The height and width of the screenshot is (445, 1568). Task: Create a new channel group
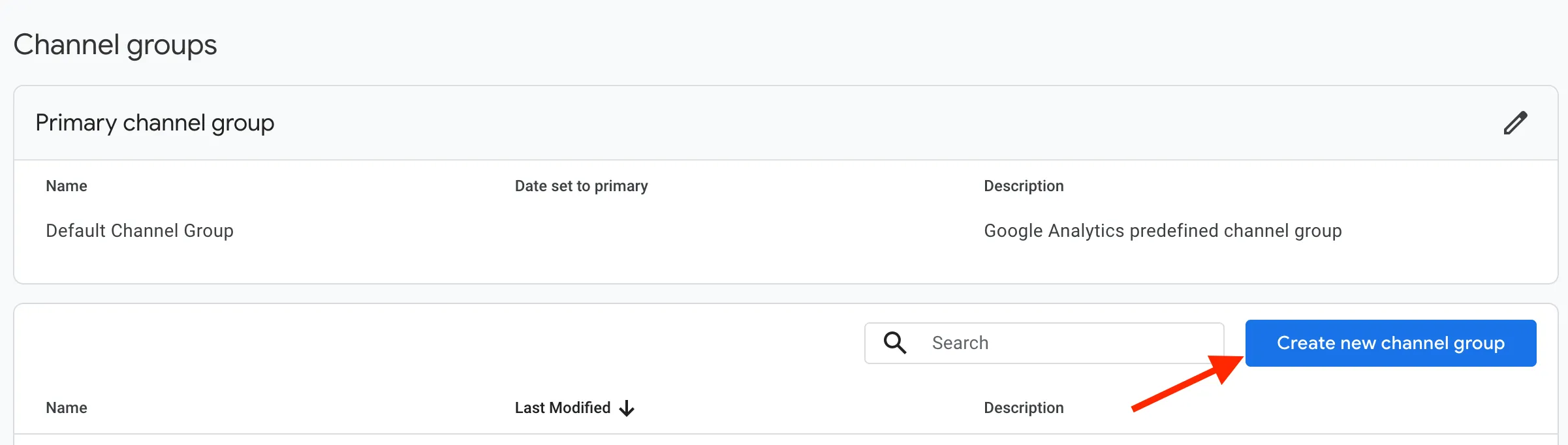[x=1390, y=343]
